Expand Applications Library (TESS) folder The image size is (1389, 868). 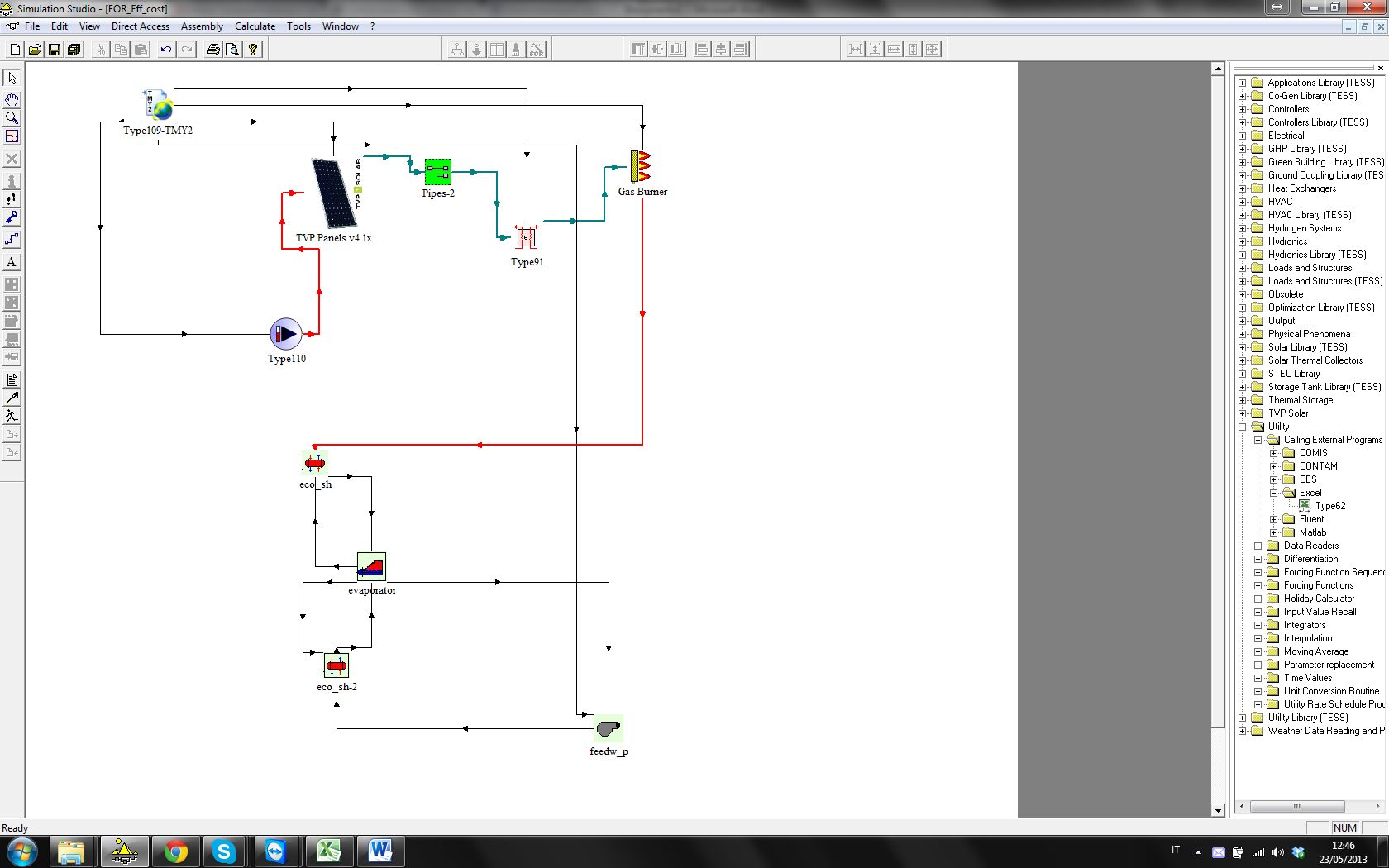click(1242, 83)
